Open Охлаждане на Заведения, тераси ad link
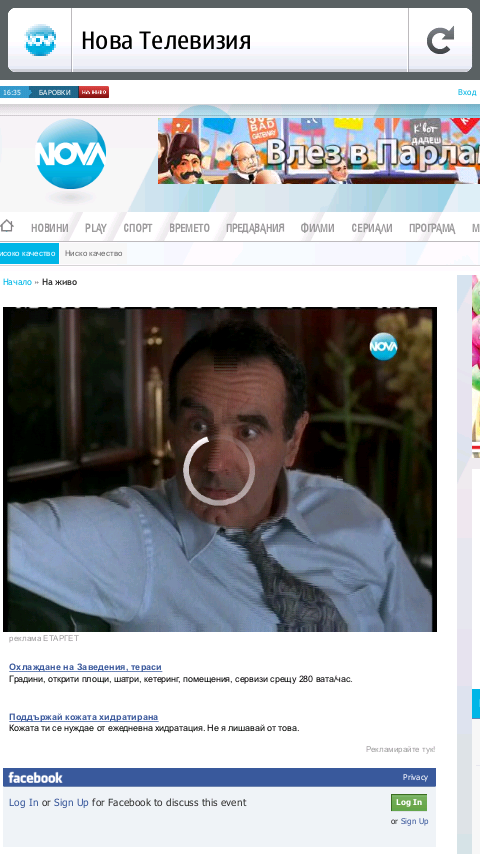Image resolution: width=480 pixels, height=854 pixels. (x=86, y=667)
